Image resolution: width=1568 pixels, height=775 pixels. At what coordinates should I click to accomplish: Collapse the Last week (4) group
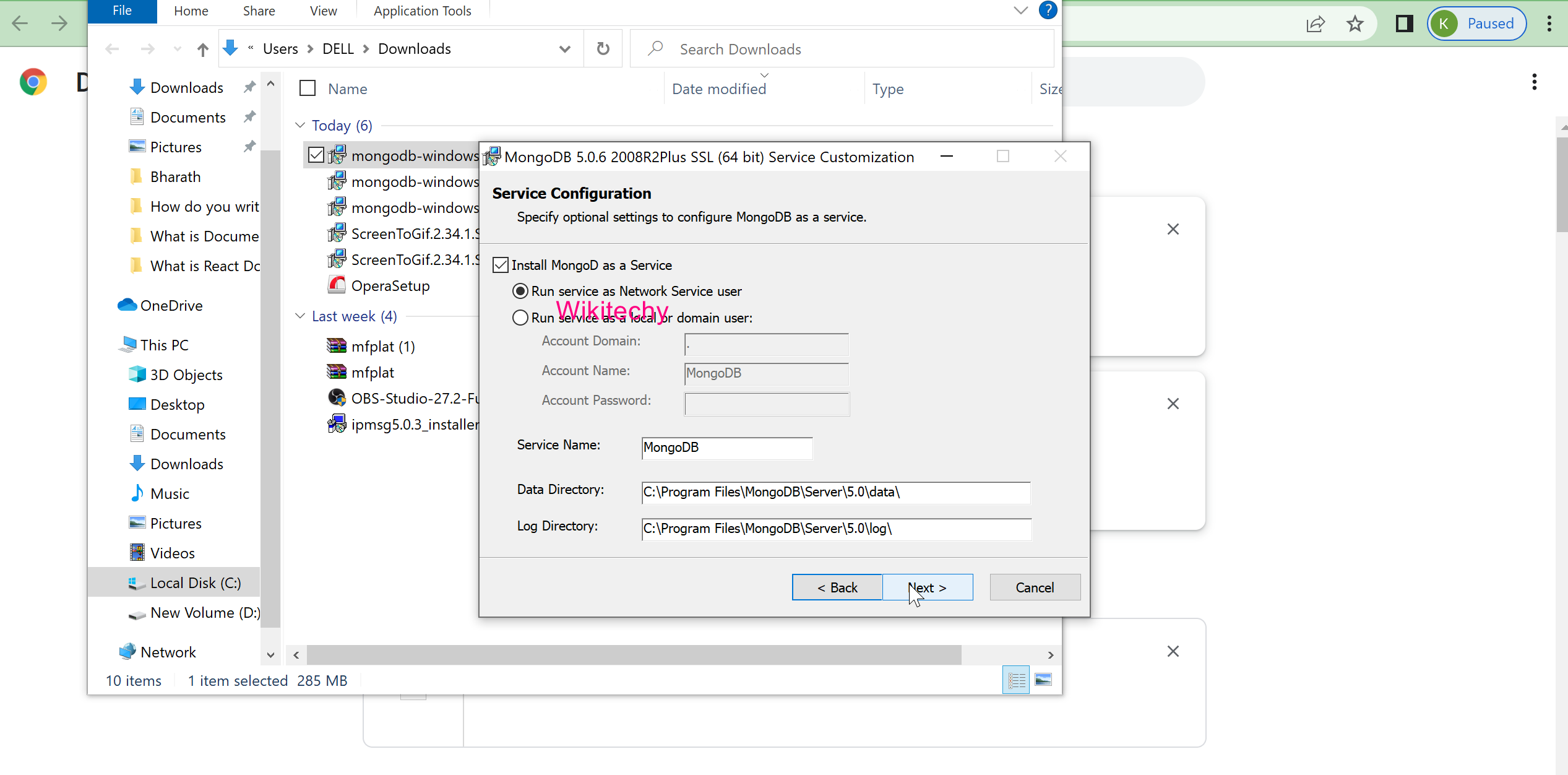[300, 316]
